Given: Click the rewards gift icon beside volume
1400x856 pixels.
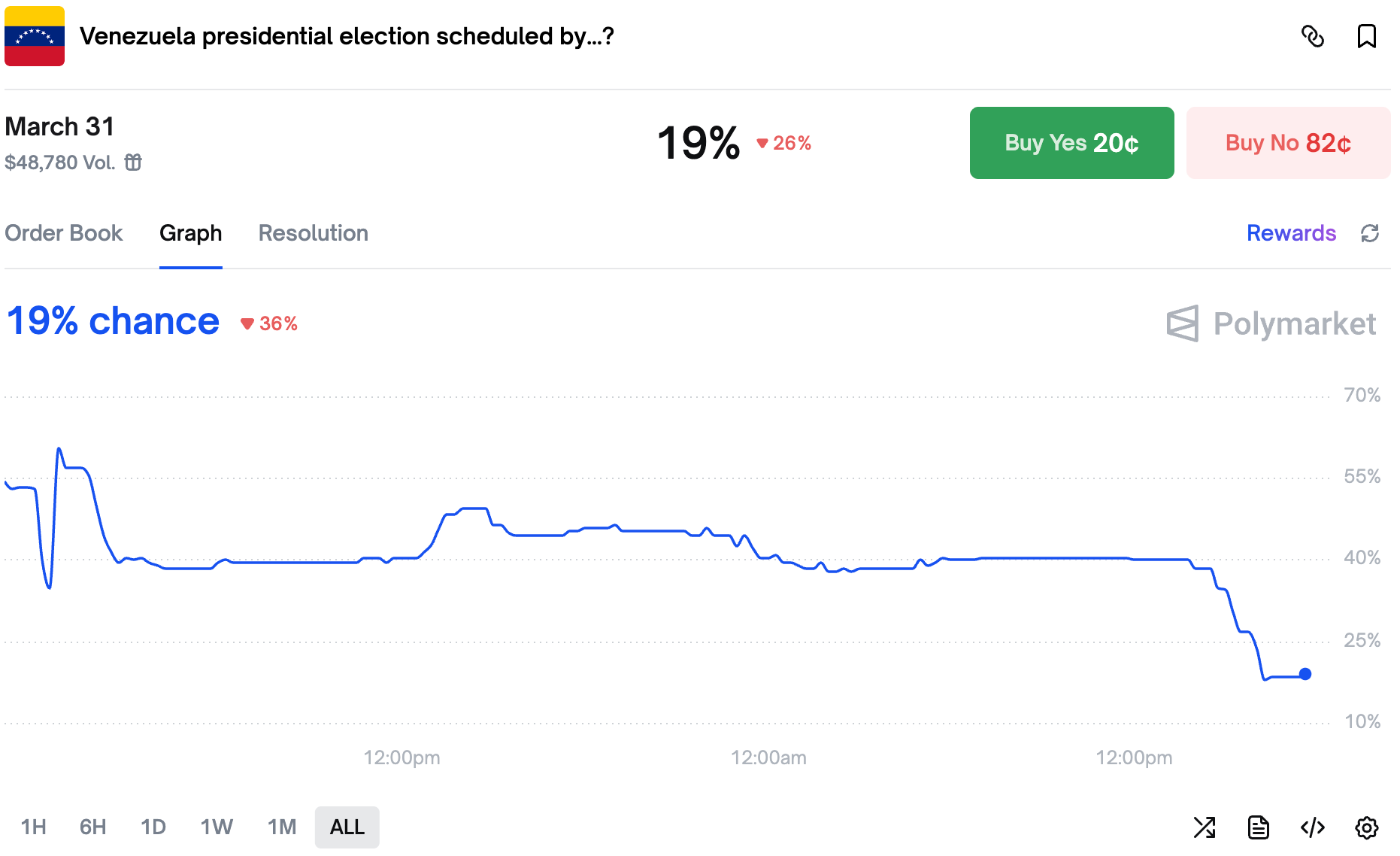Looking at the screenshot, I should [133, 162].
